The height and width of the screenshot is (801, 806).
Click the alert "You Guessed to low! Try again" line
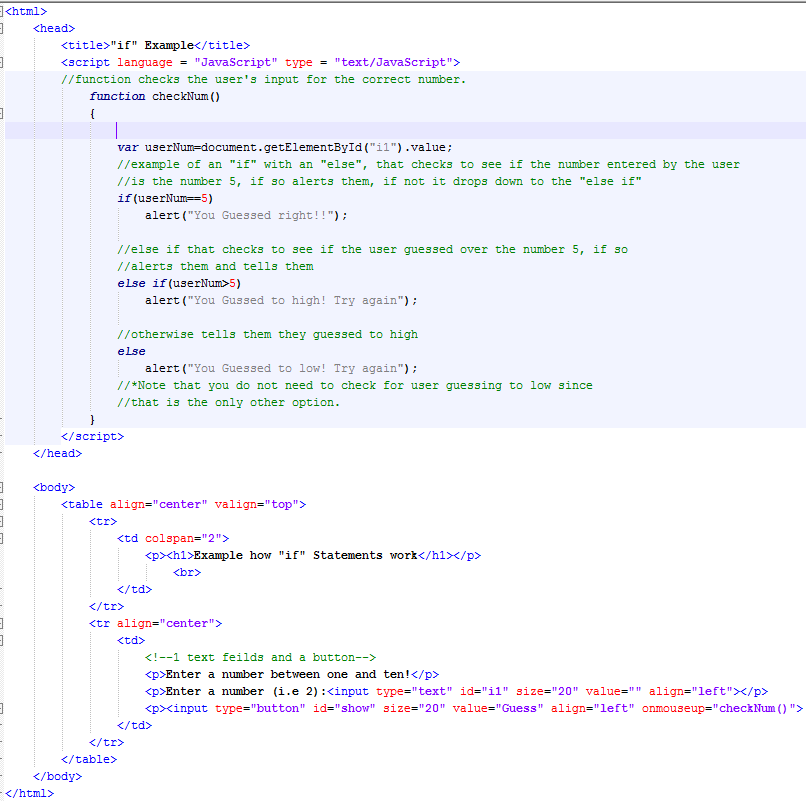coord(281,368)
